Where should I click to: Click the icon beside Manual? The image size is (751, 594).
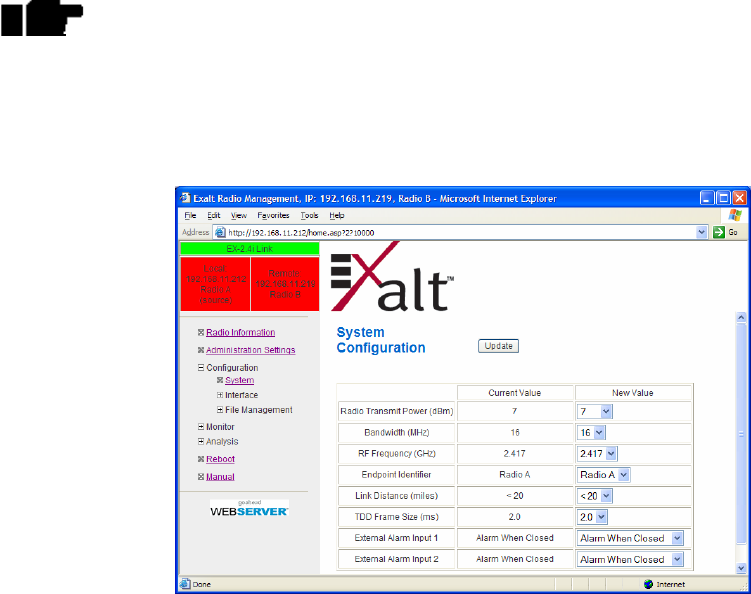pos(201,477)
